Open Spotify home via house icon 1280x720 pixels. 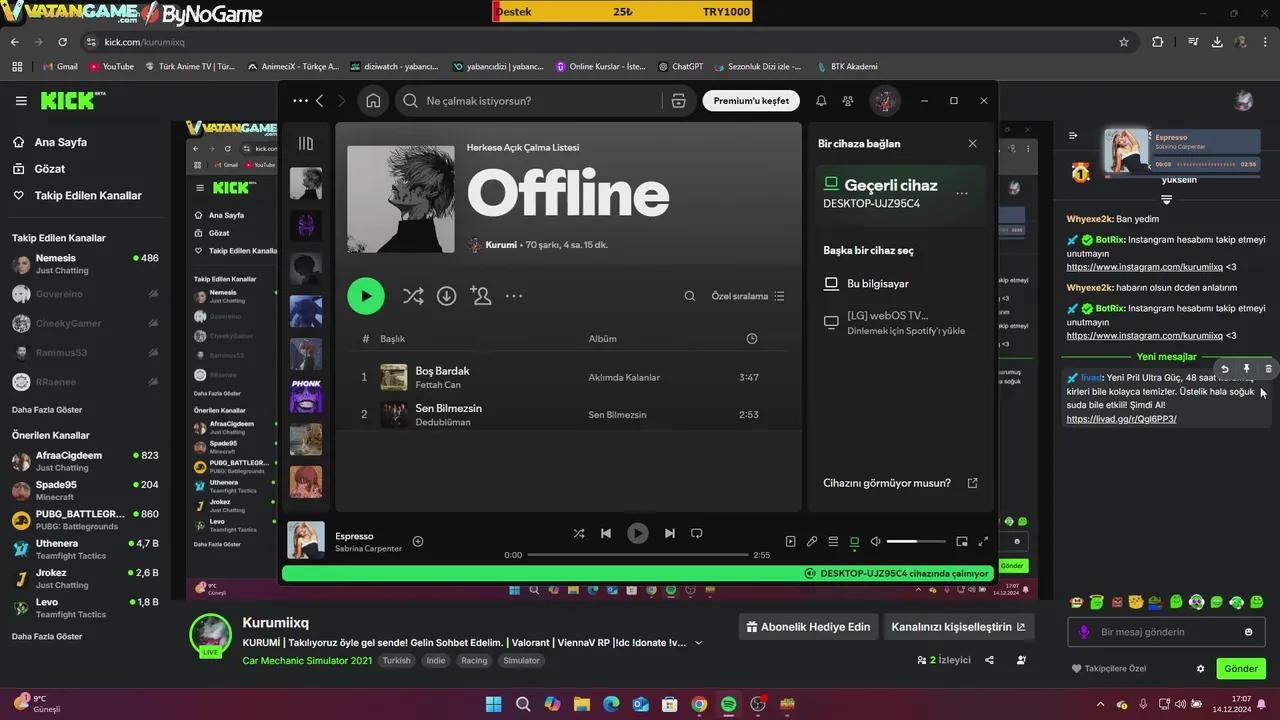373,101
